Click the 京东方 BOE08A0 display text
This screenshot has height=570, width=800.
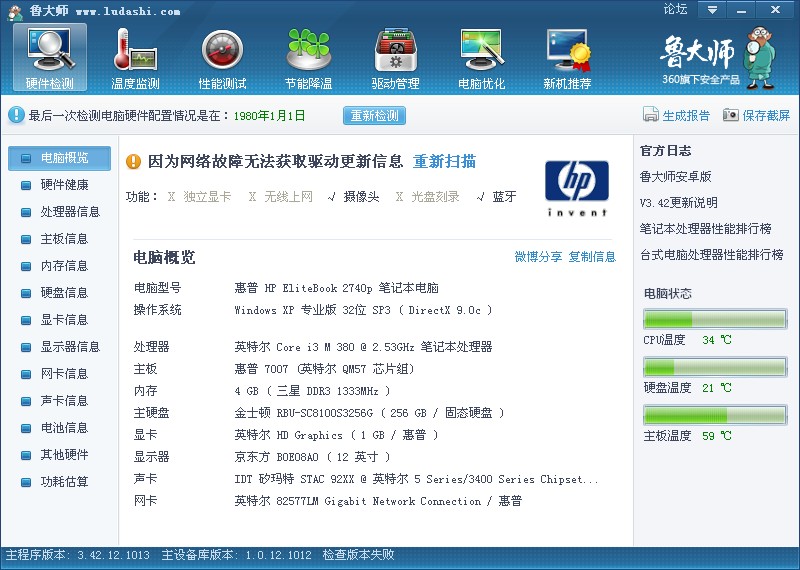312,457
